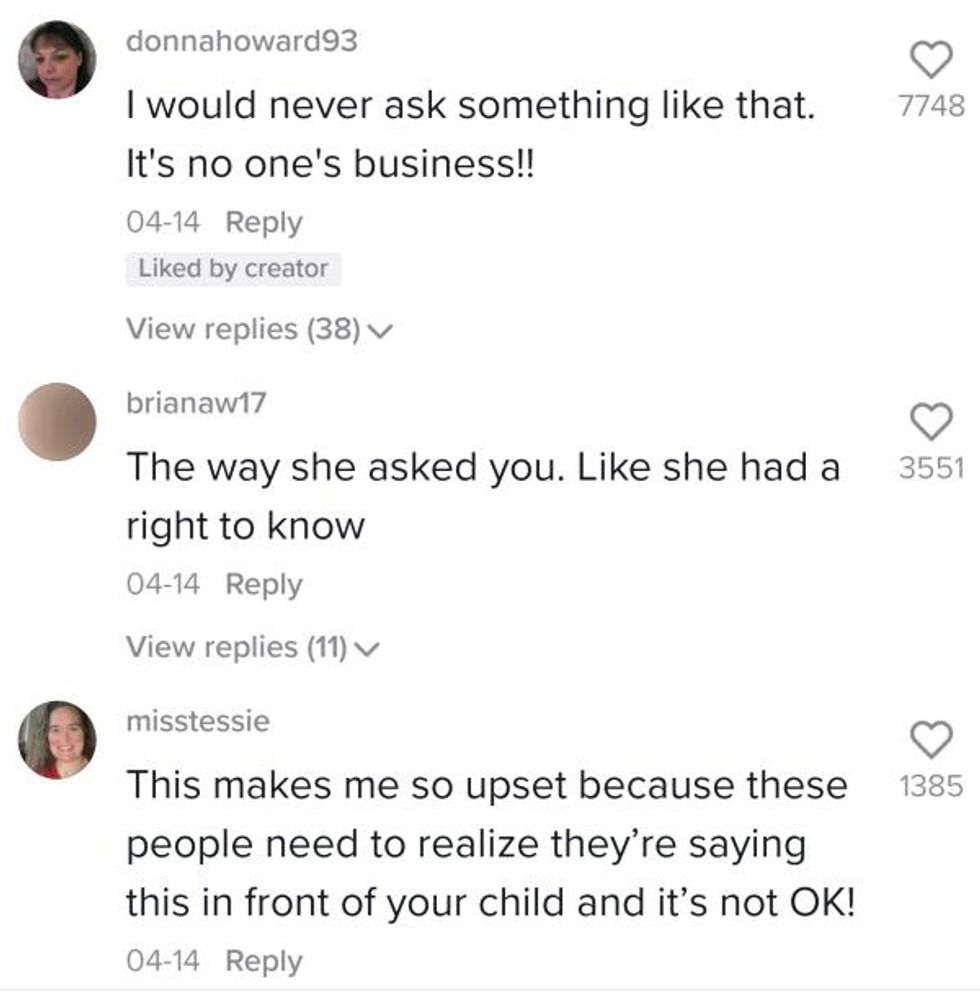Viewport: 980px width, 995px height.
Task: Open donnahoward93's profile picture
Action: tap(58, 59)
